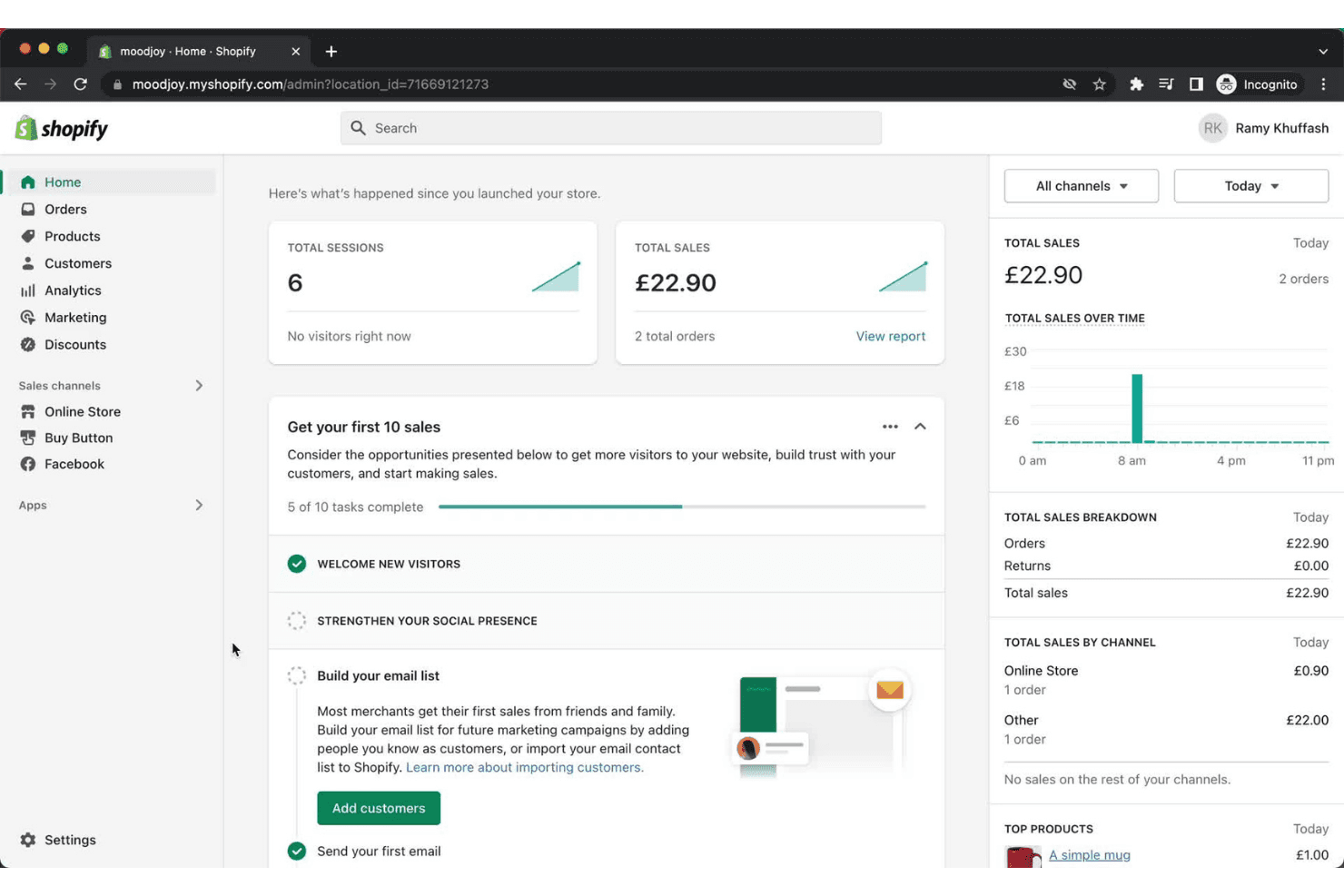Open the View report link

tap(891, 336)
